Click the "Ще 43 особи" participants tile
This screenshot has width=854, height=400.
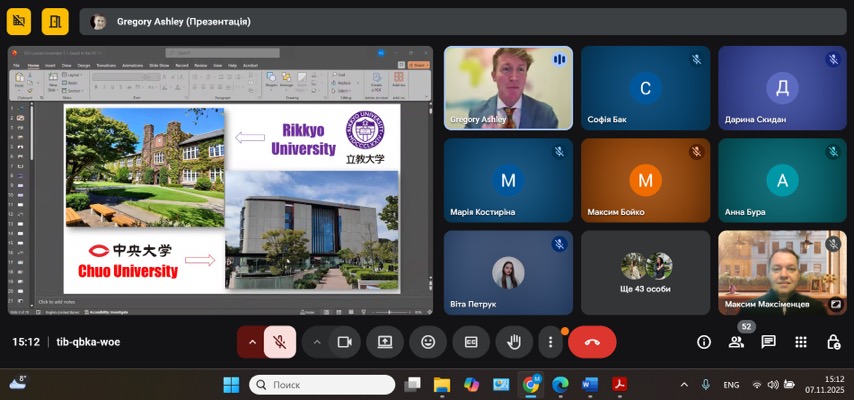tap(645, 273)
